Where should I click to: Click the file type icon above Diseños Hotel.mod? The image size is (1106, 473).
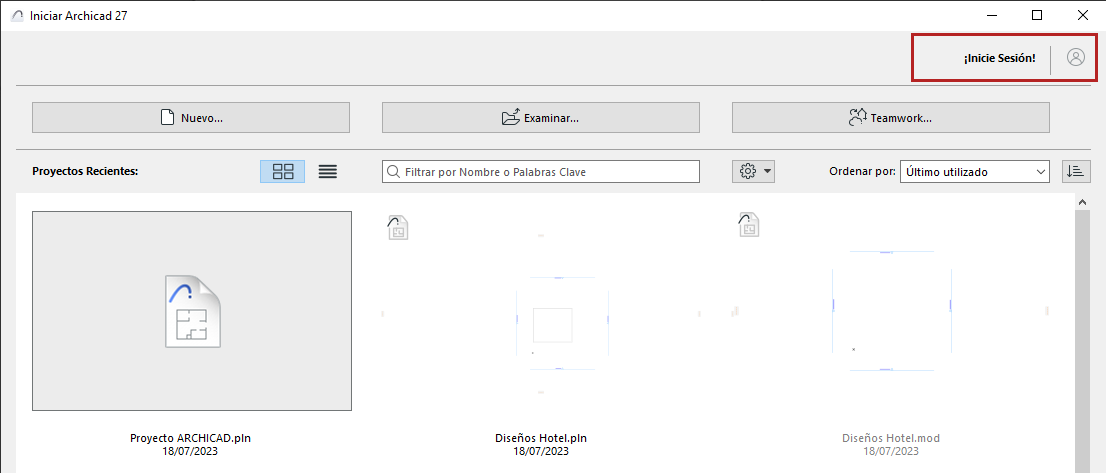(748, 227)
